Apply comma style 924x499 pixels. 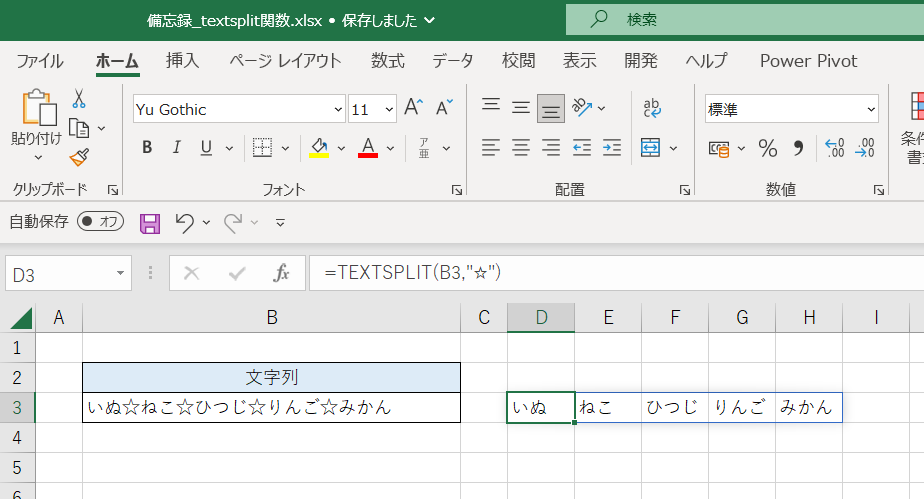798,148
